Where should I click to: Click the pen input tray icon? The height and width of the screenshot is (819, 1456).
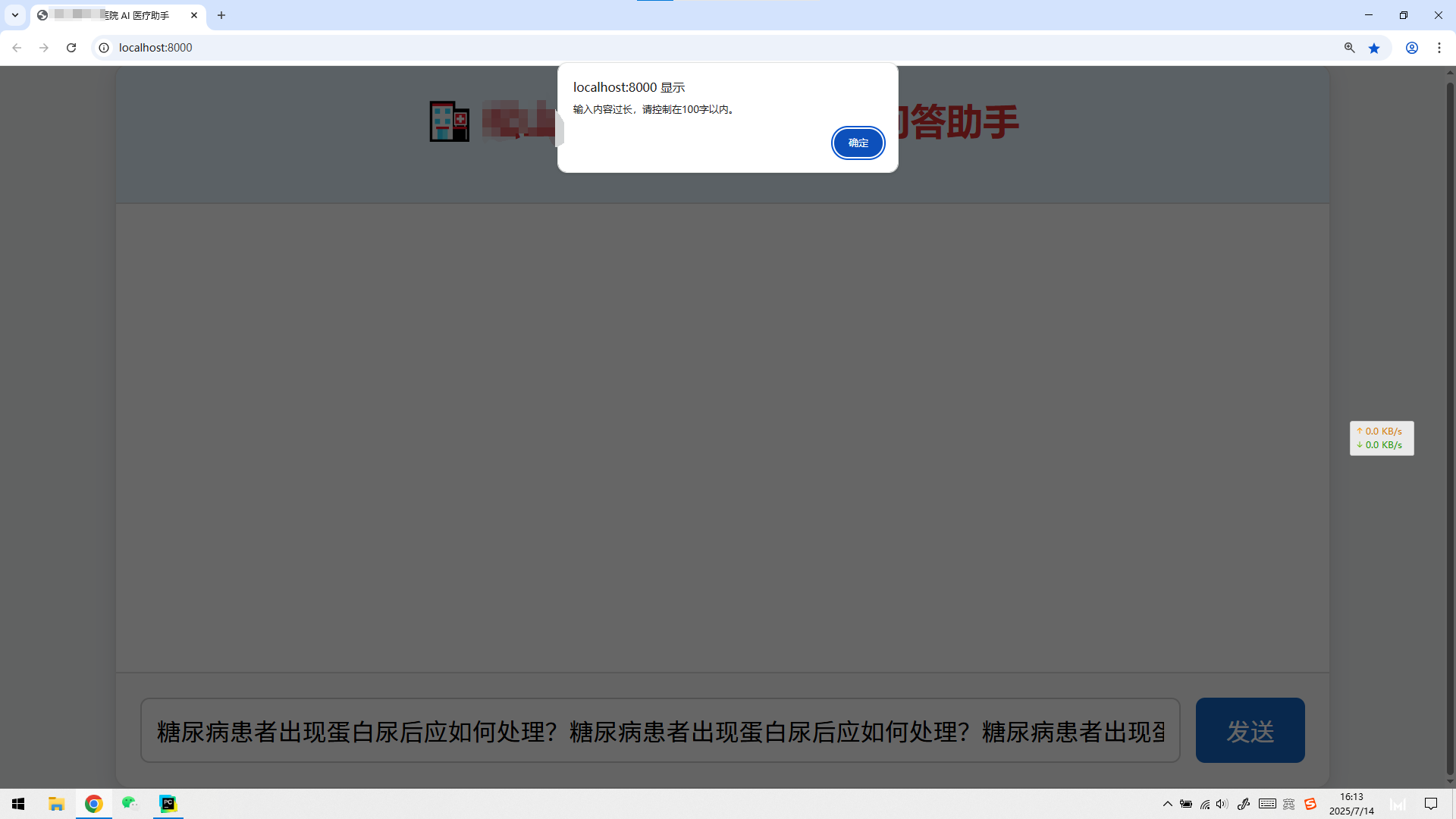click(1244, 804)
